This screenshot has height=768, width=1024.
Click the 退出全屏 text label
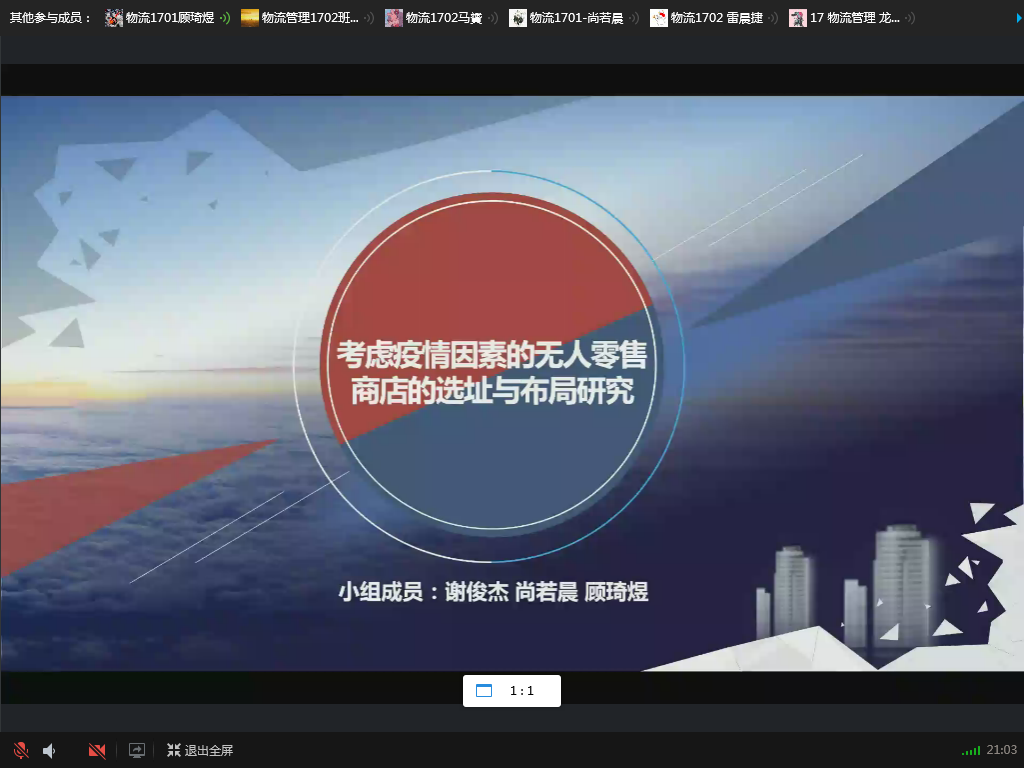(x=208, y=750)
